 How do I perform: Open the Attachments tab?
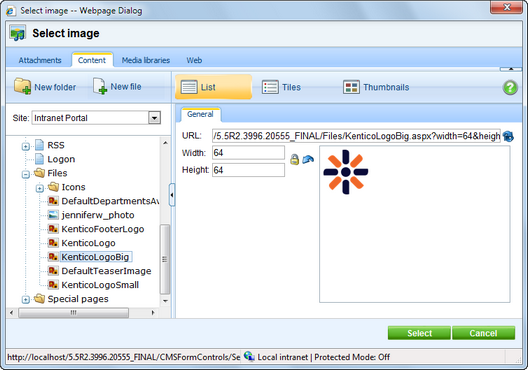point(40,60)
